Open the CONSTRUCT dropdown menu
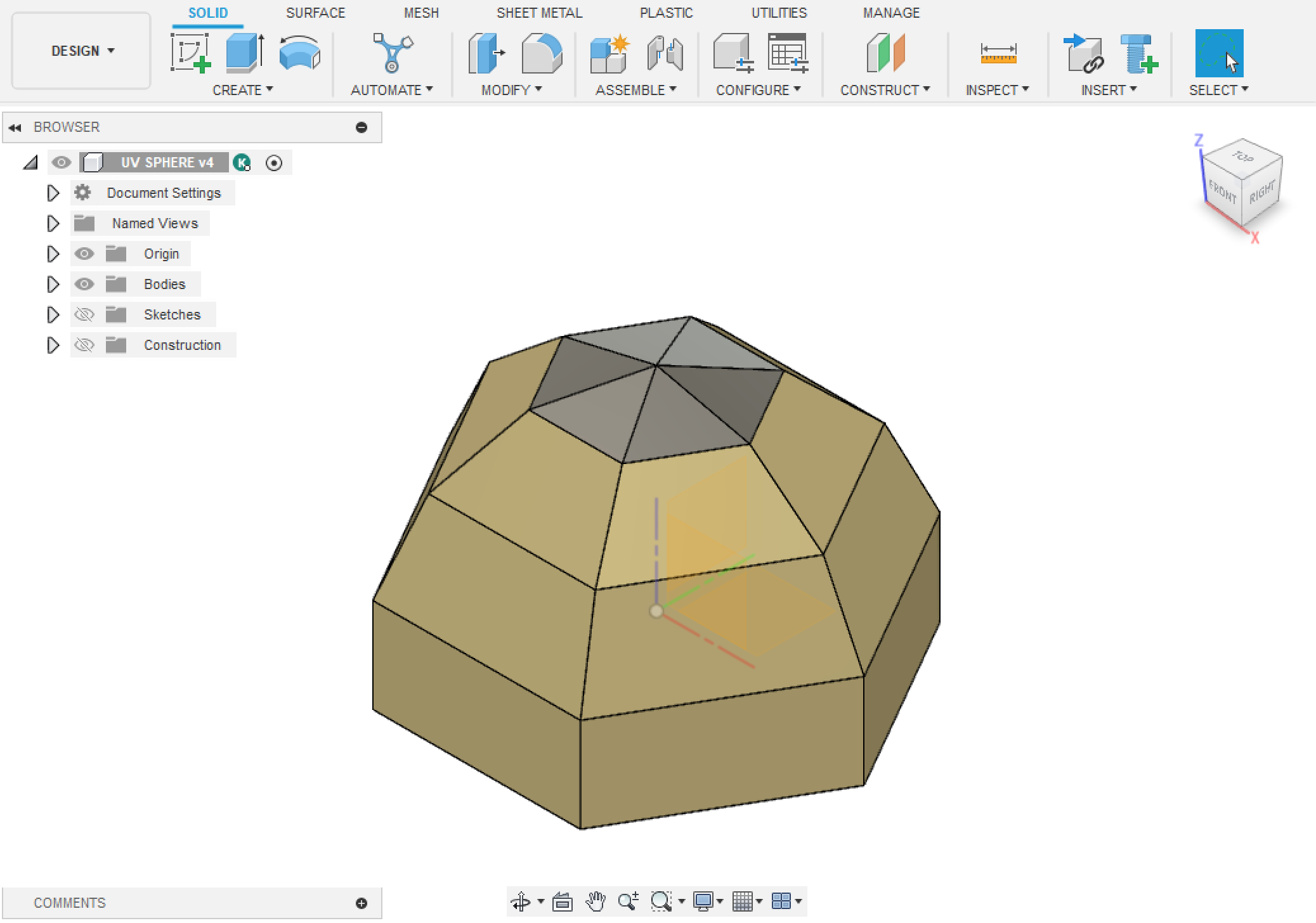 (x=885, y=90)
